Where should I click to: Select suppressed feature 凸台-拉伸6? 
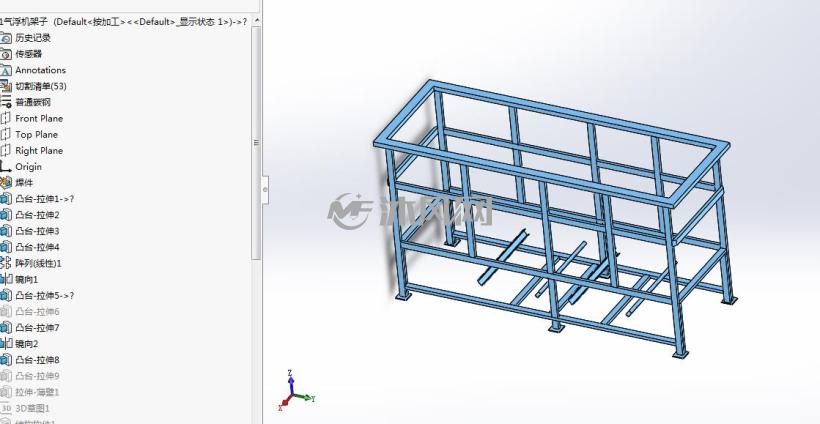(37, 312)
